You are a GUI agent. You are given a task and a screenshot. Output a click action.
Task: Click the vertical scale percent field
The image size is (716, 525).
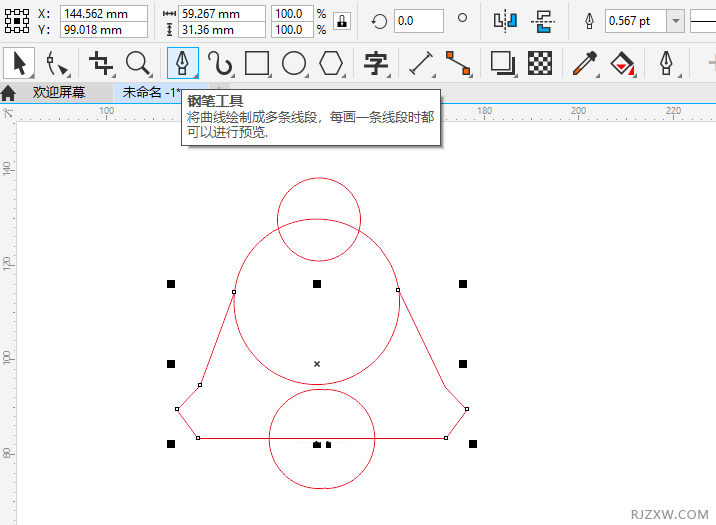click(x=292, y=30)
